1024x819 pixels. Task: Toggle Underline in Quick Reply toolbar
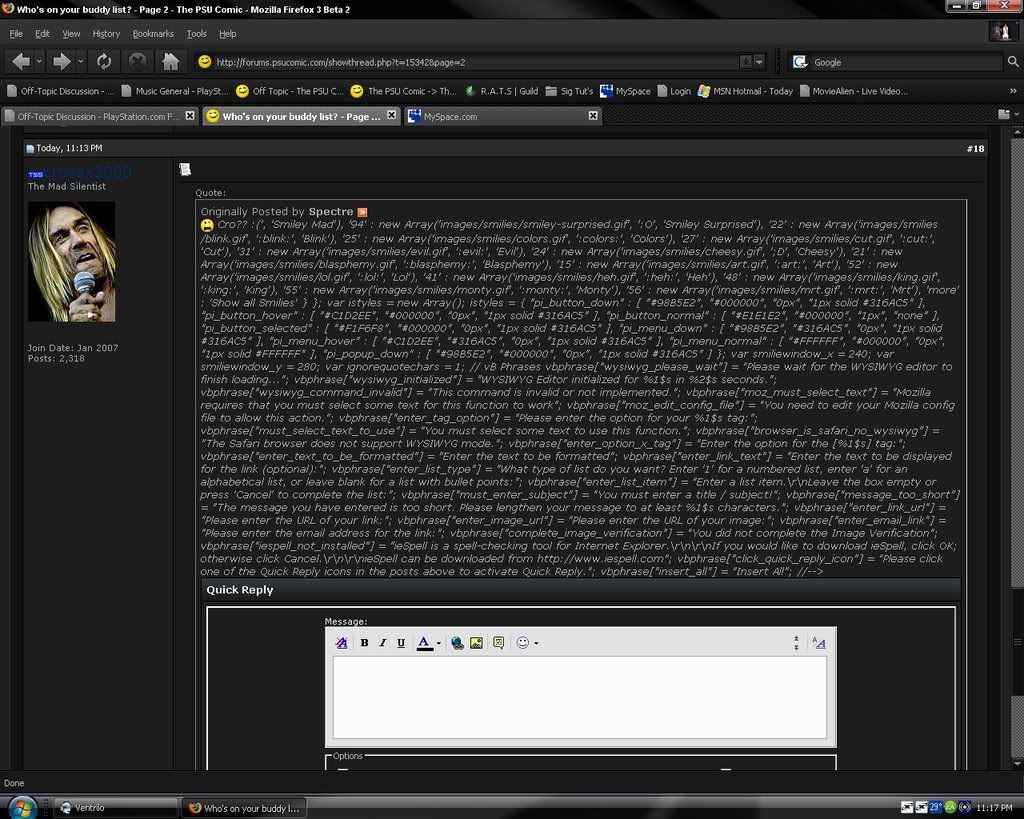[x=401, y=643]
